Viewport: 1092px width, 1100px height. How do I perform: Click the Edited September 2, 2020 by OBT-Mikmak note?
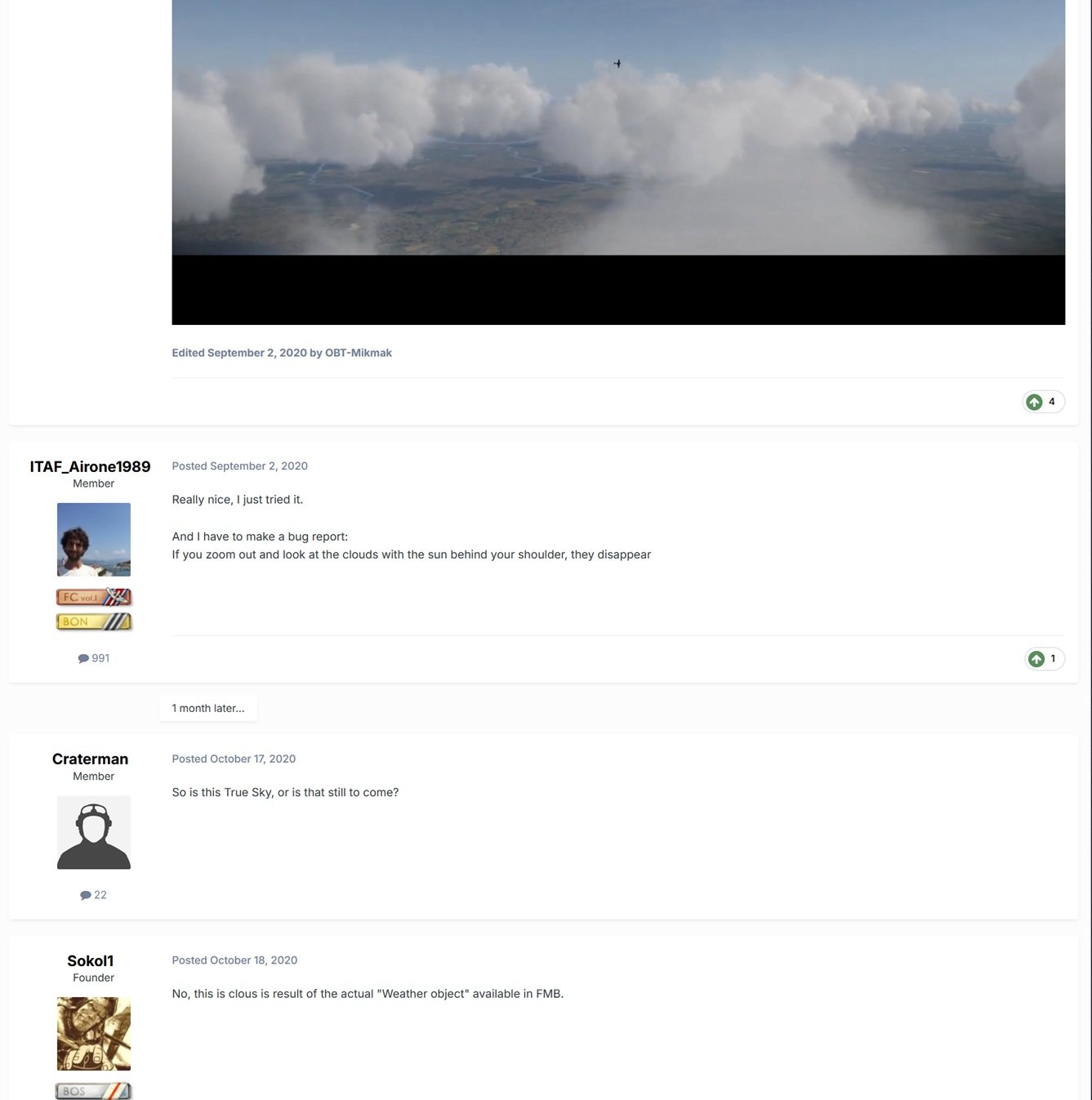coord(282,353)
